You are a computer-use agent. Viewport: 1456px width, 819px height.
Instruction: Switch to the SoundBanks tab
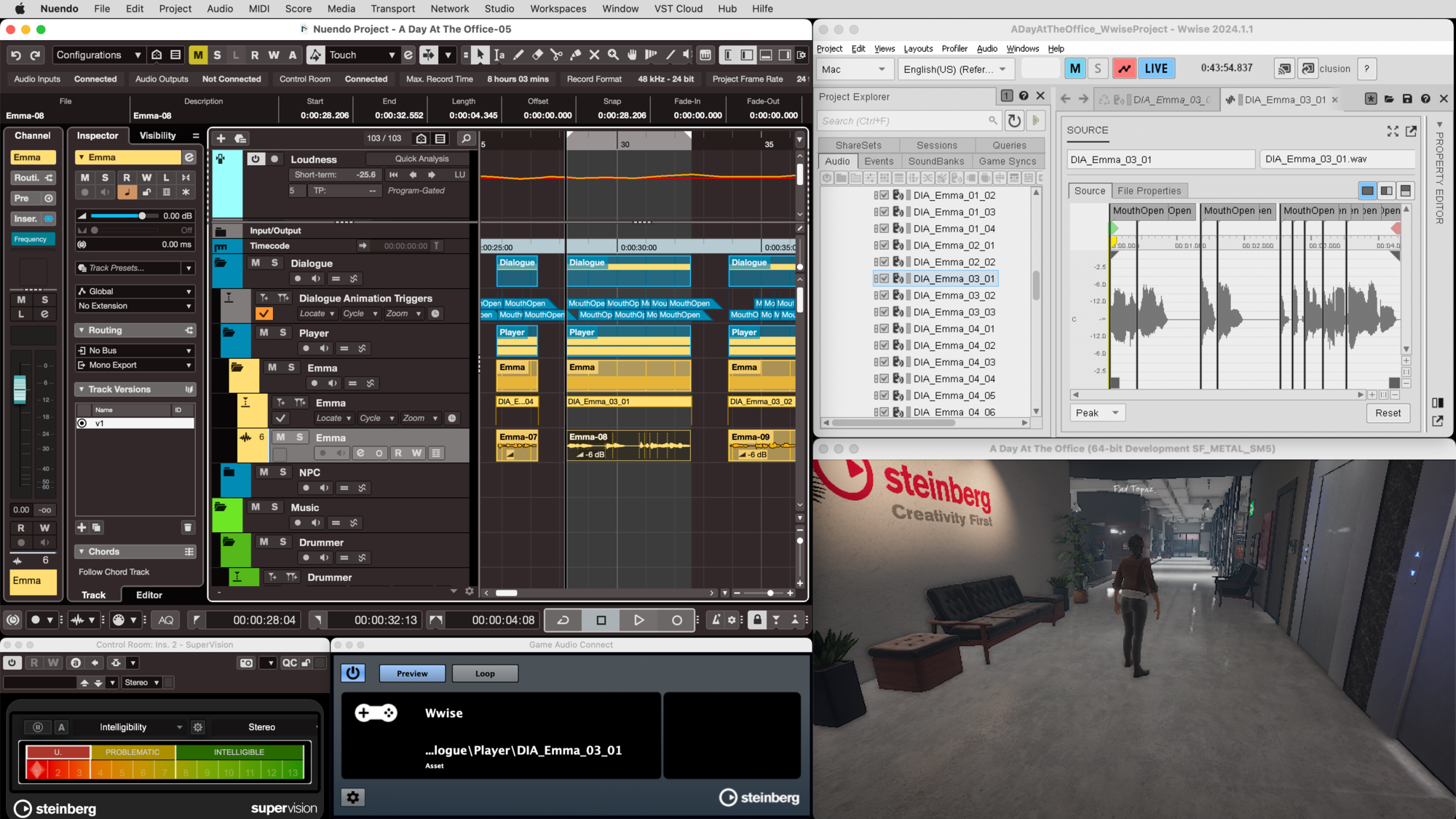(x=935, y=161)
